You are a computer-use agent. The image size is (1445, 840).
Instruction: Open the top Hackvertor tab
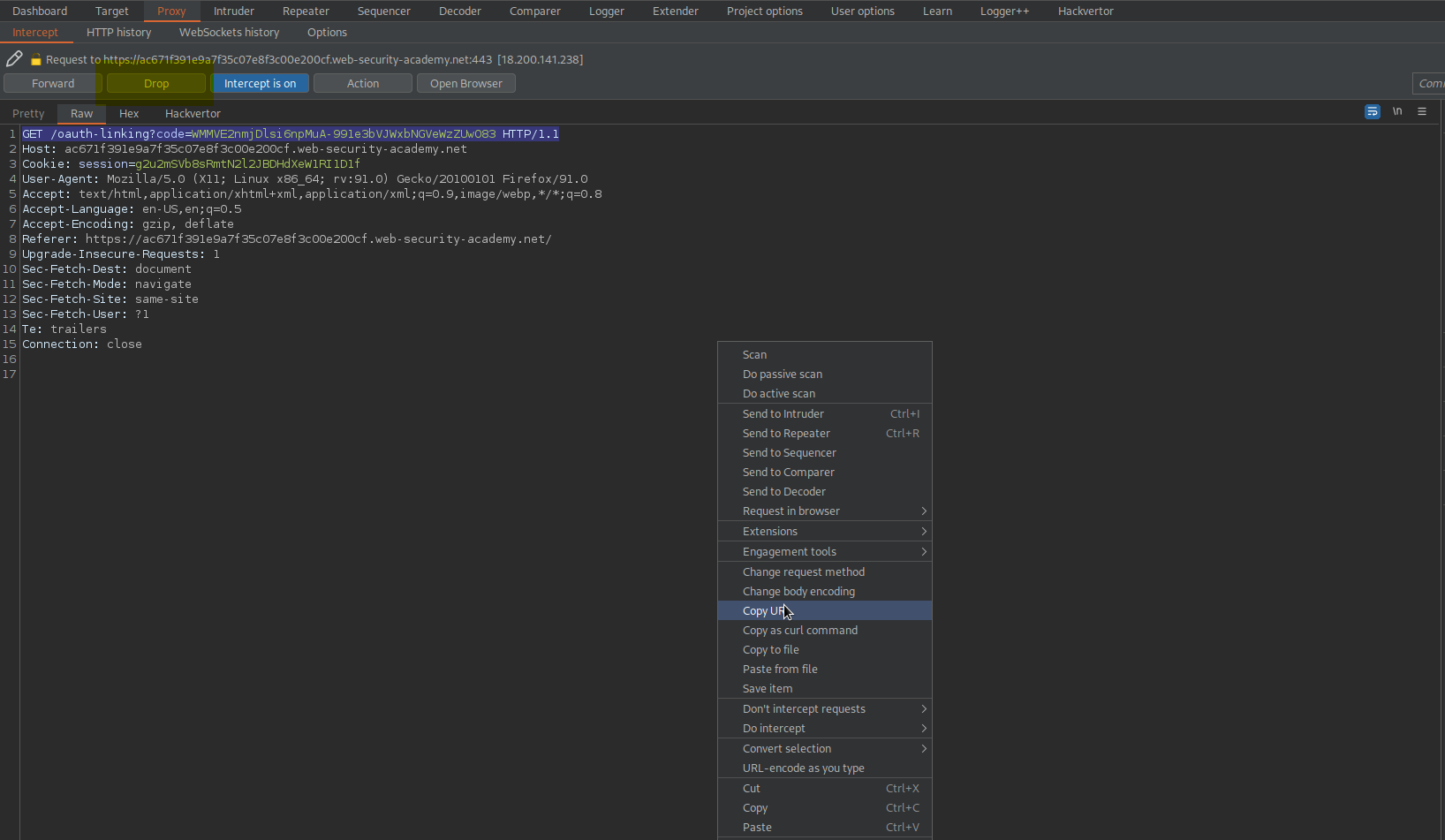pyautogui.click(x=1086, y=11)
